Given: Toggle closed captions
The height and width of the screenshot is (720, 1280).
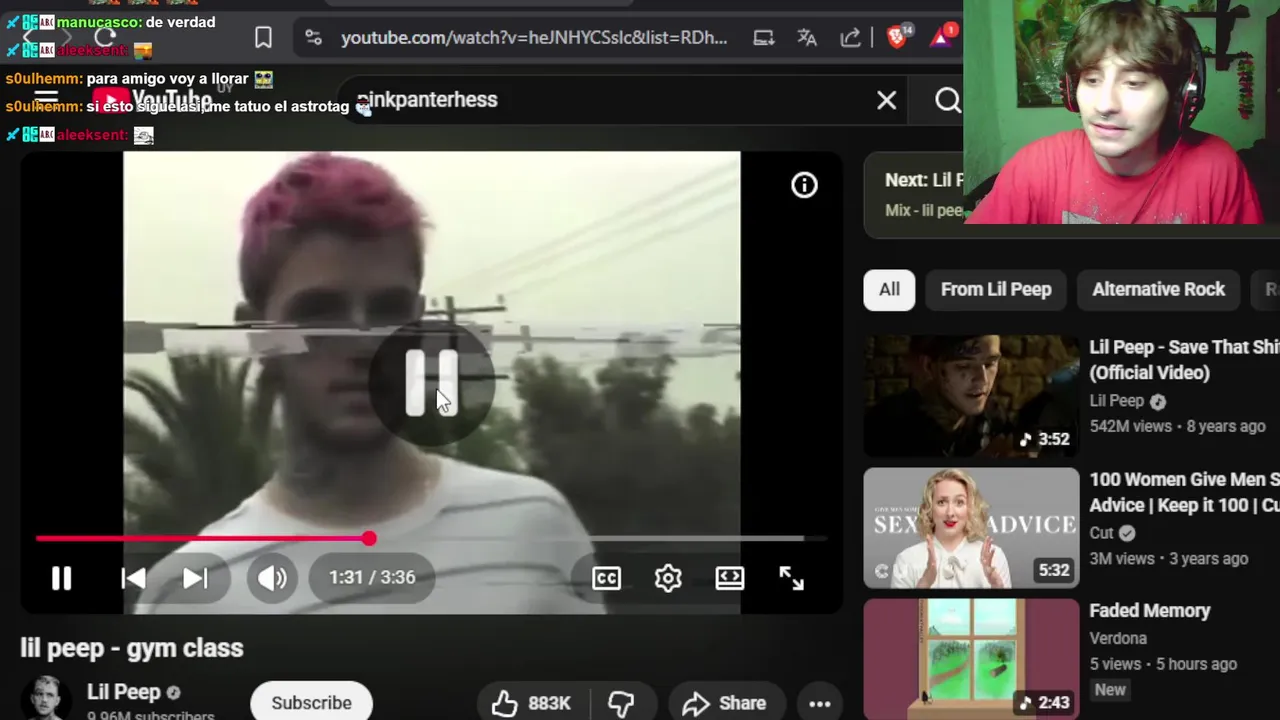Looking at the screenshot, I should click(x=606, y=578).
